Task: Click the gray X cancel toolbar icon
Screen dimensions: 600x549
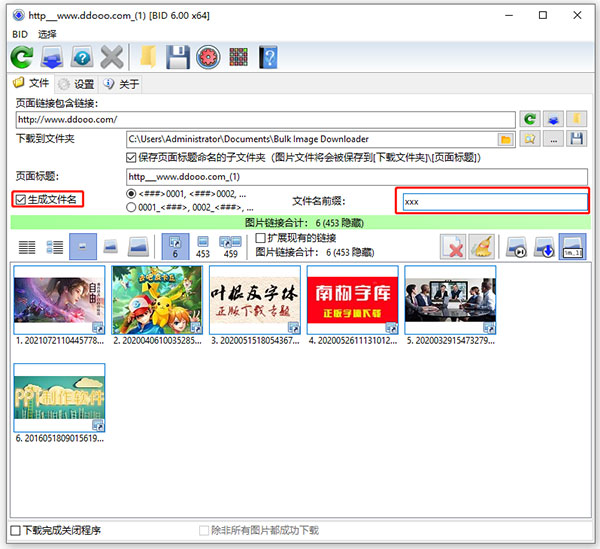Action: coord(111,57)
